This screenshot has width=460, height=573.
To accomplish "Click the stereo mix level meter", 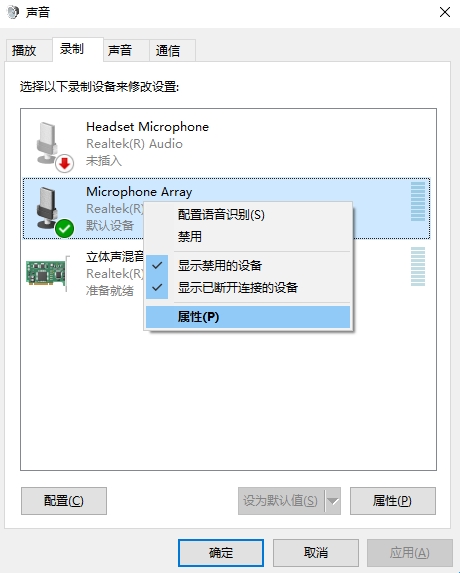I will click(418, 266).
